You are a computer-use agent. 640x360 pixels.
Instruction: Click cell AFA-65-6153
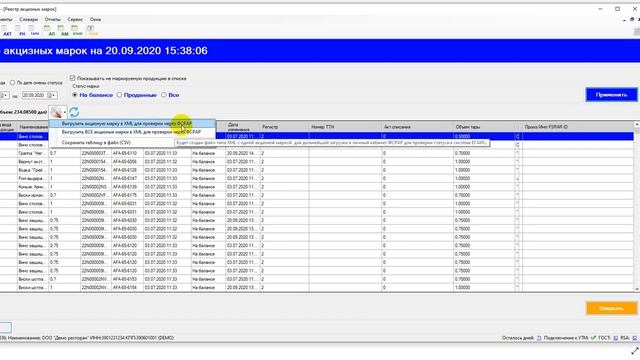pos(127,279)
